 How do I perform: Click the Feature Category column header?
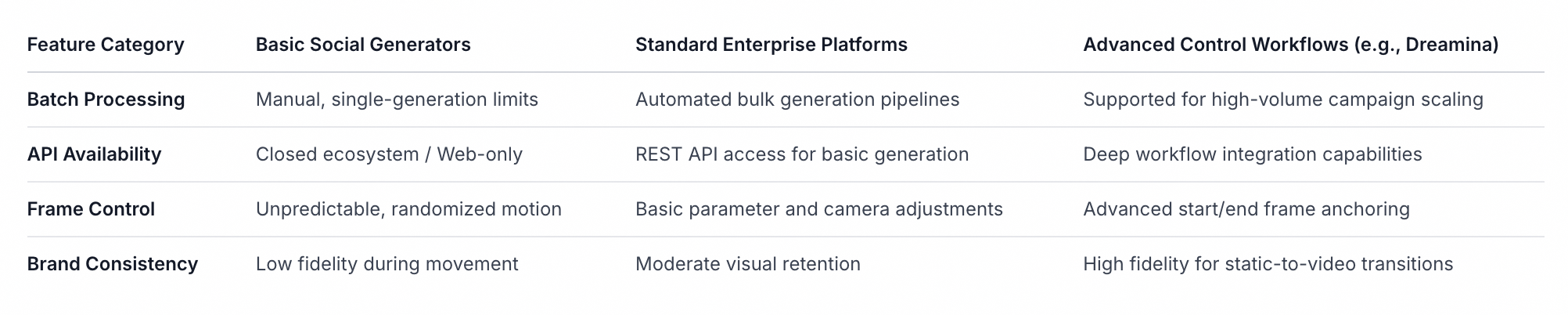(106, 45)
